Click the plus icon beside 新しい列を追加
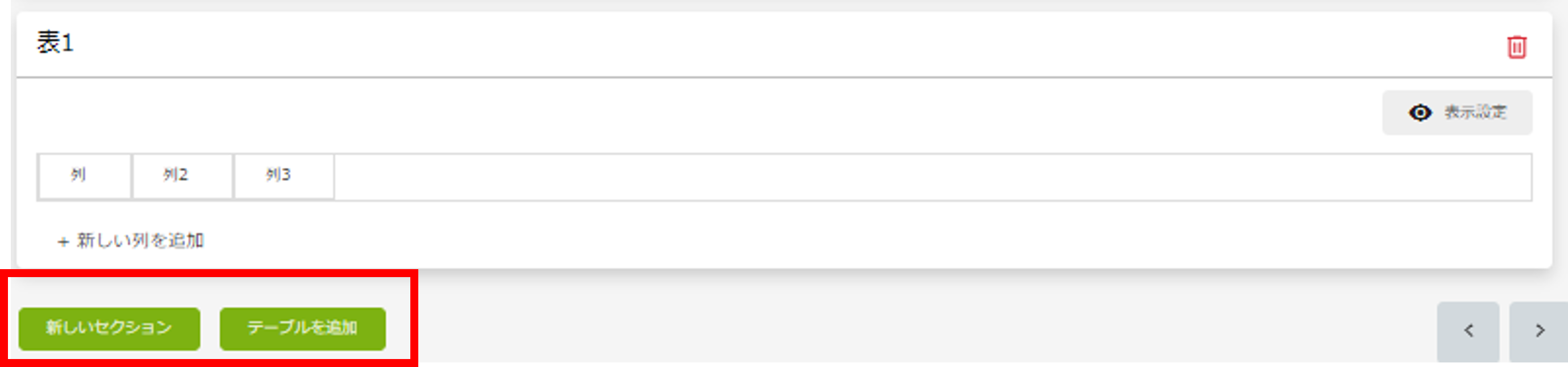Viewport: 1568px width, 367px height. coord(63,242)
